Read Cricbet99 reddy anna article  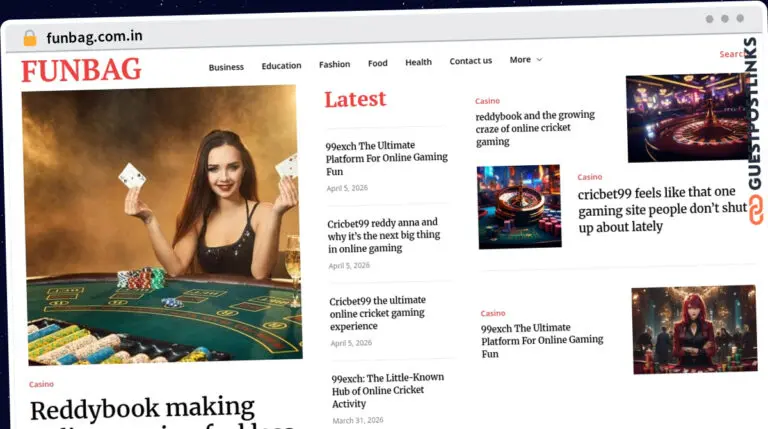coord(384,236)
